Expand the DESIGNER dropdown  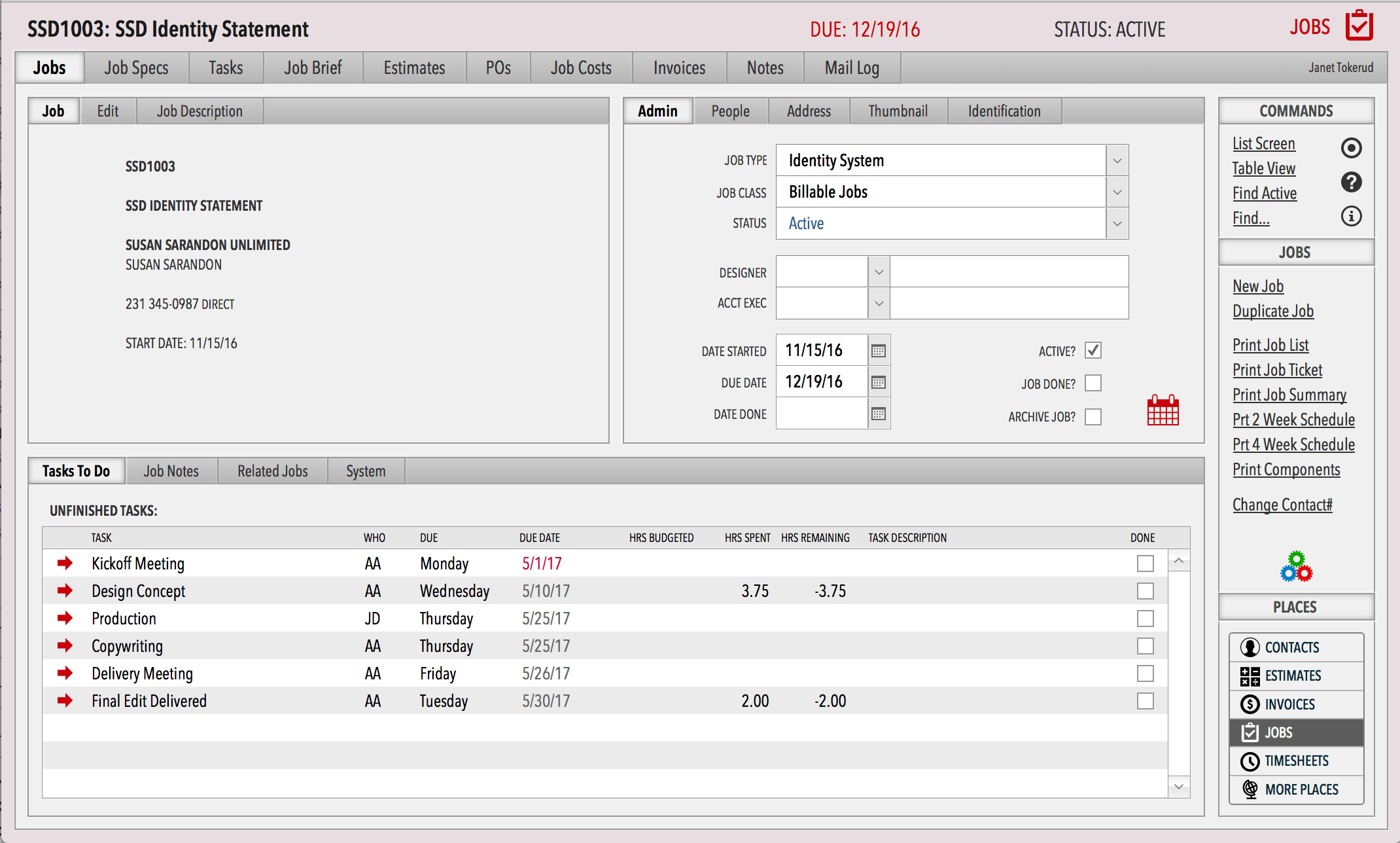(879, 272)
